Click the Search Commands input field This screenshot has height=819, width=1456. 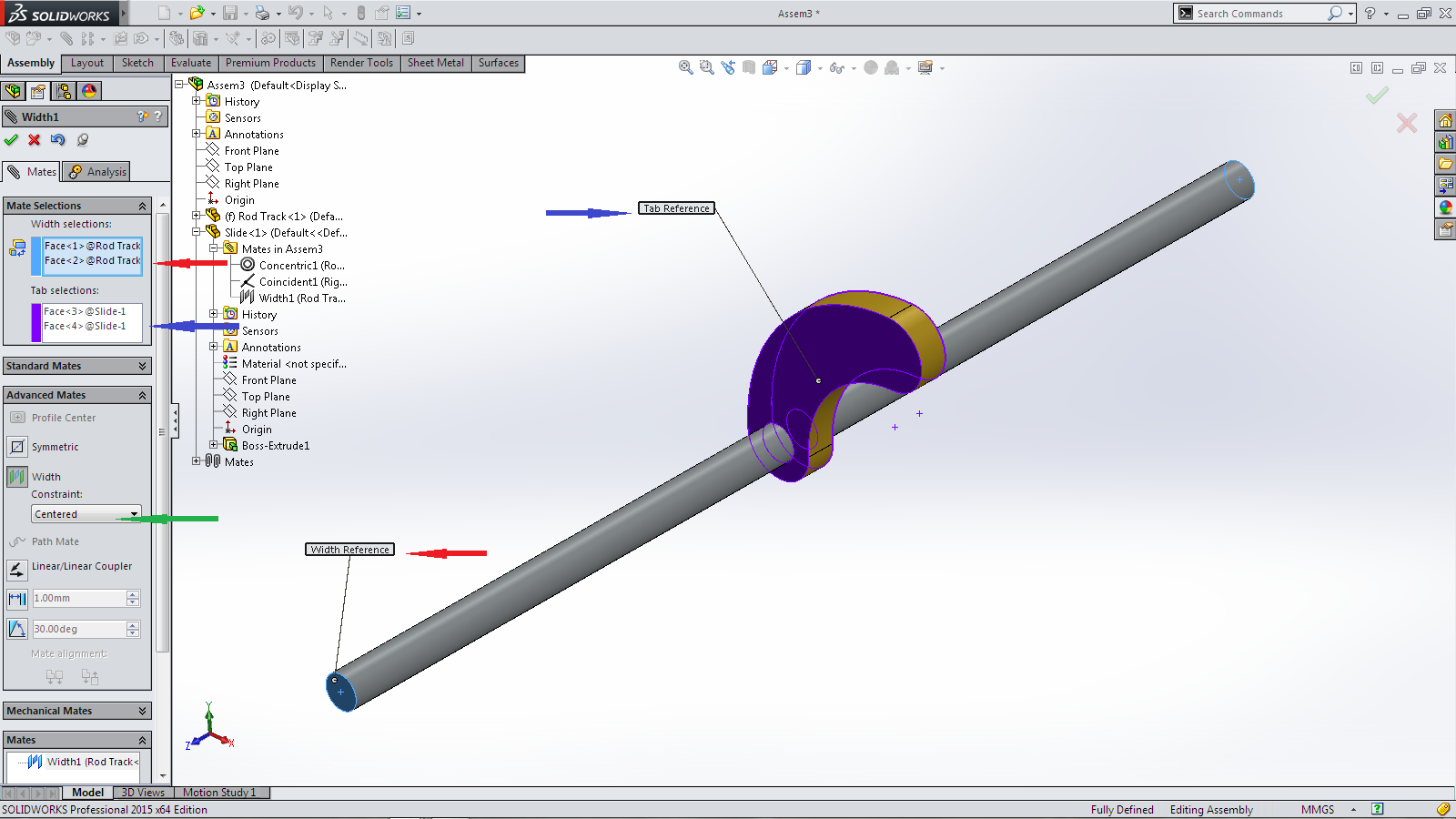click(x=1259, y=14)
